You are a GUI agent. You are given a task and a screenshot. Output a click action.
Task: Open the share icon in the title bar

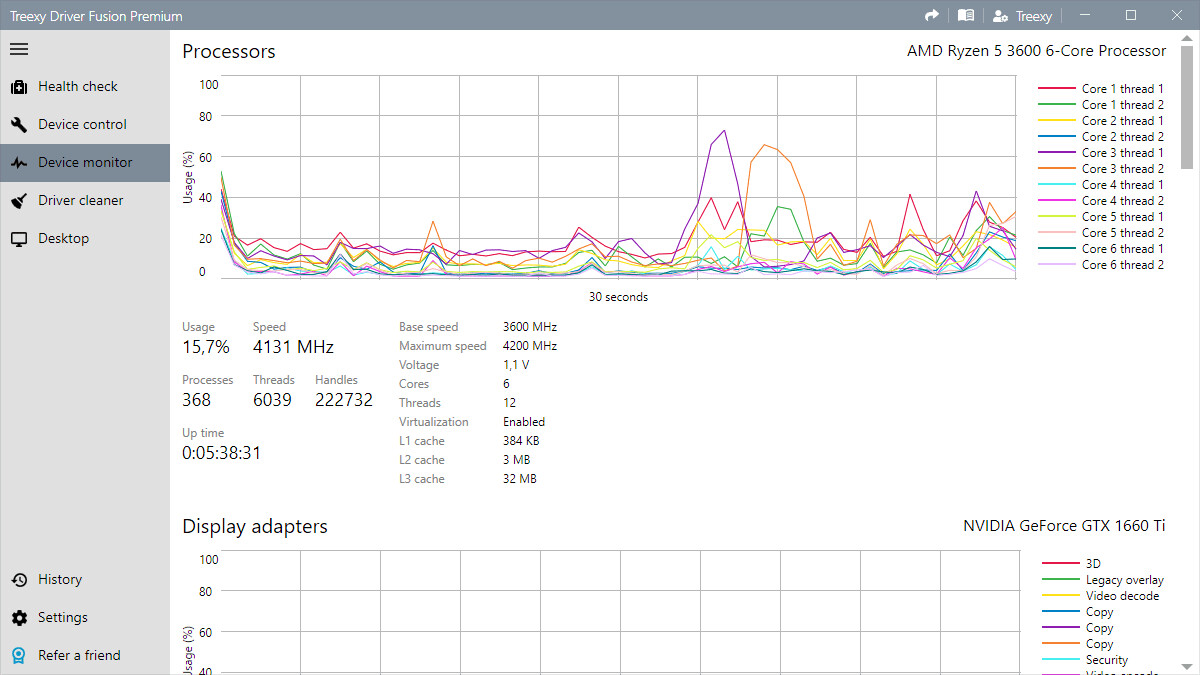coord(930,15)
